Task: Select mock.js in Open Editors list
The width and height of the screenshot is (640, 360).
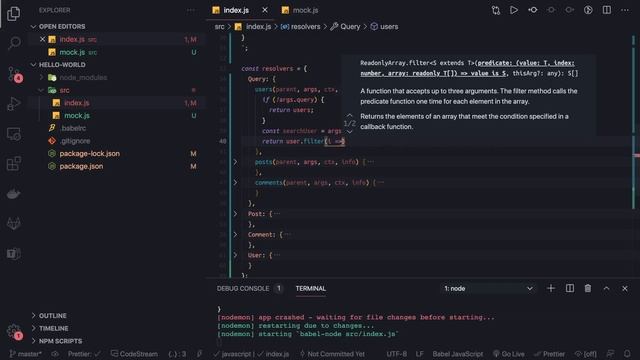Action: [72, 52]
